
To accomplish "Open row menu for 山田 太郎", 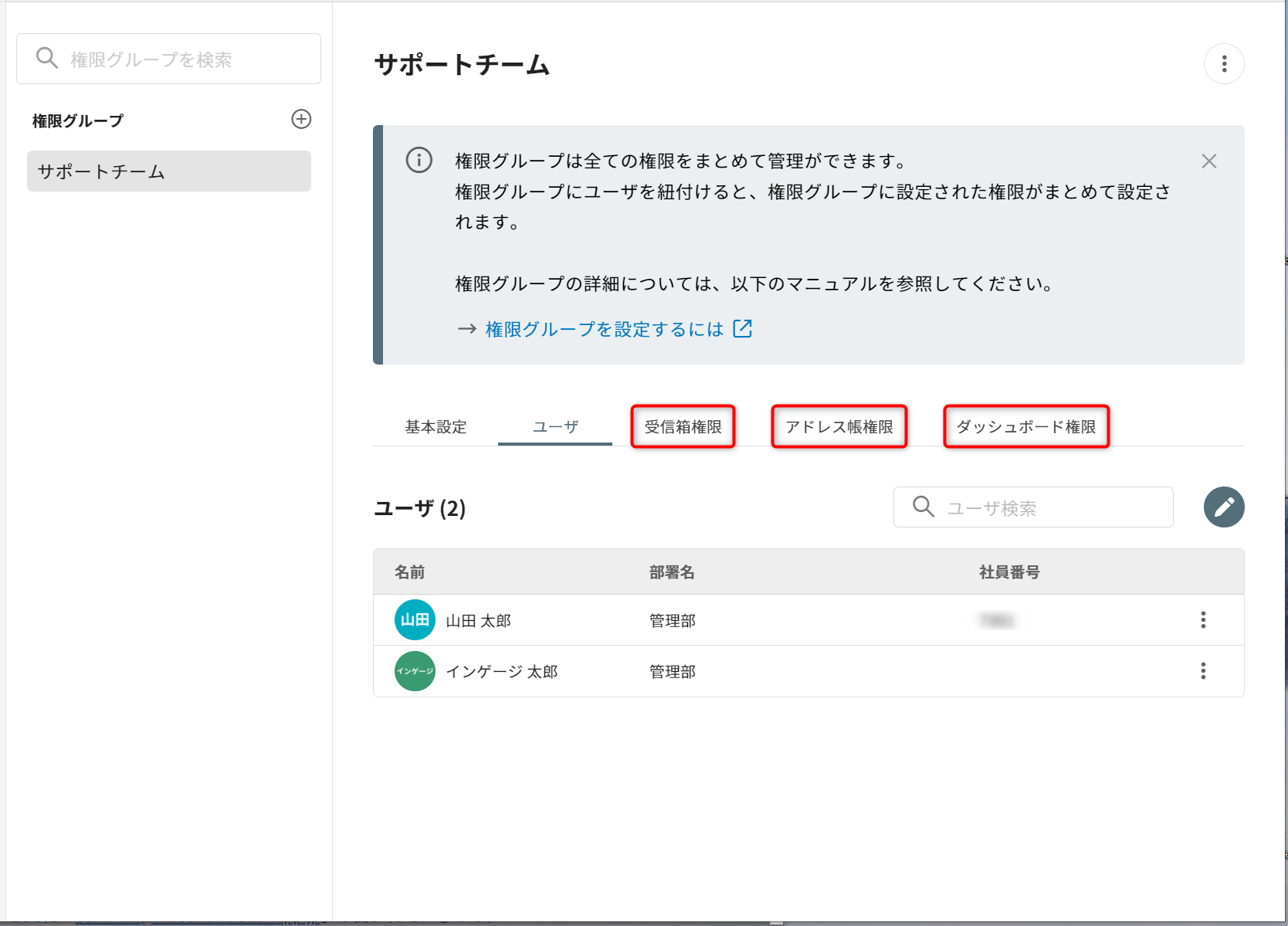I will [1202, 620].
